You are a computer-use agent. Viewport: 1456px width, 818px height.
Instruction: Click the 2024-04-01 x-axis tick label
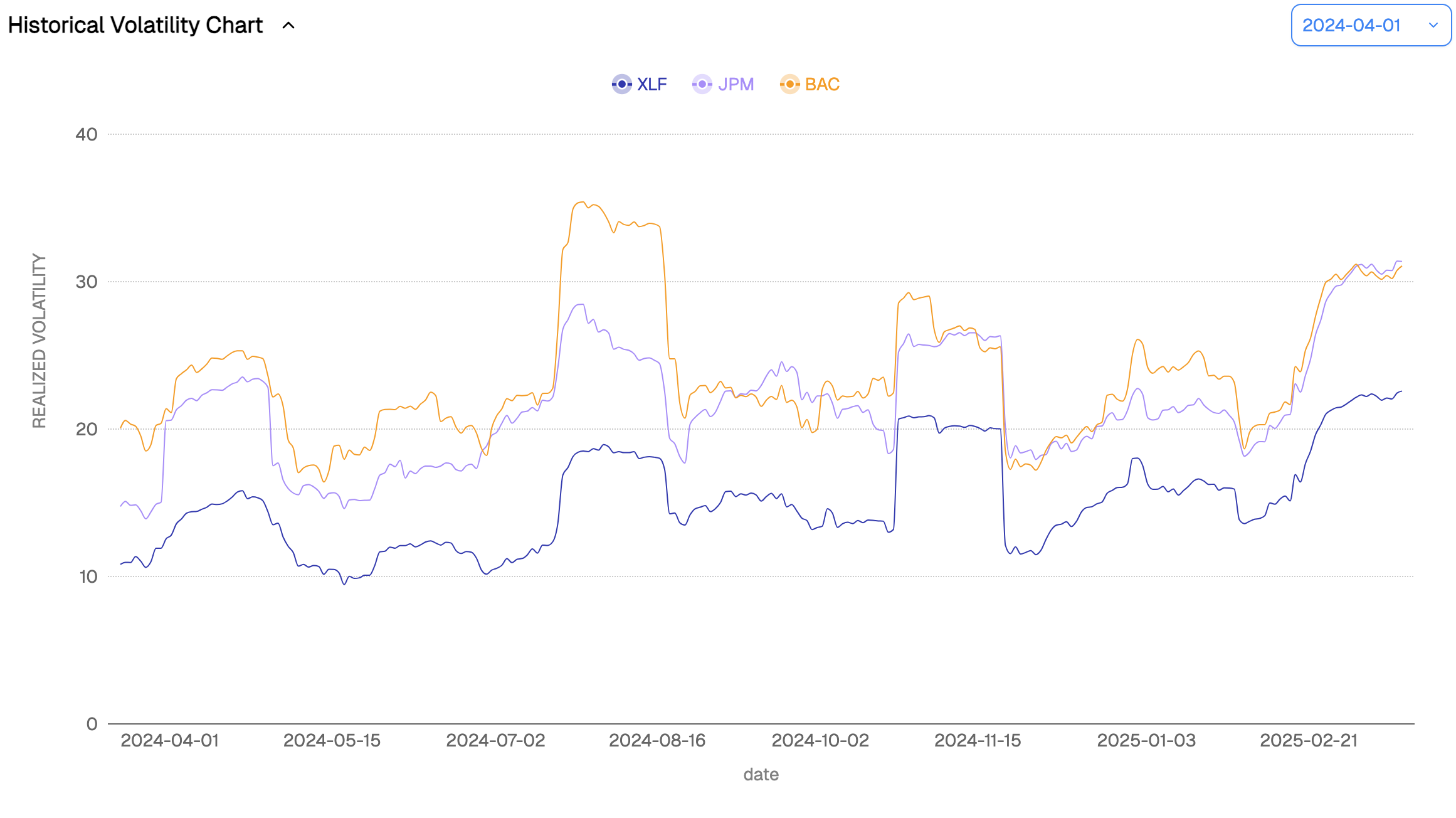169,741
